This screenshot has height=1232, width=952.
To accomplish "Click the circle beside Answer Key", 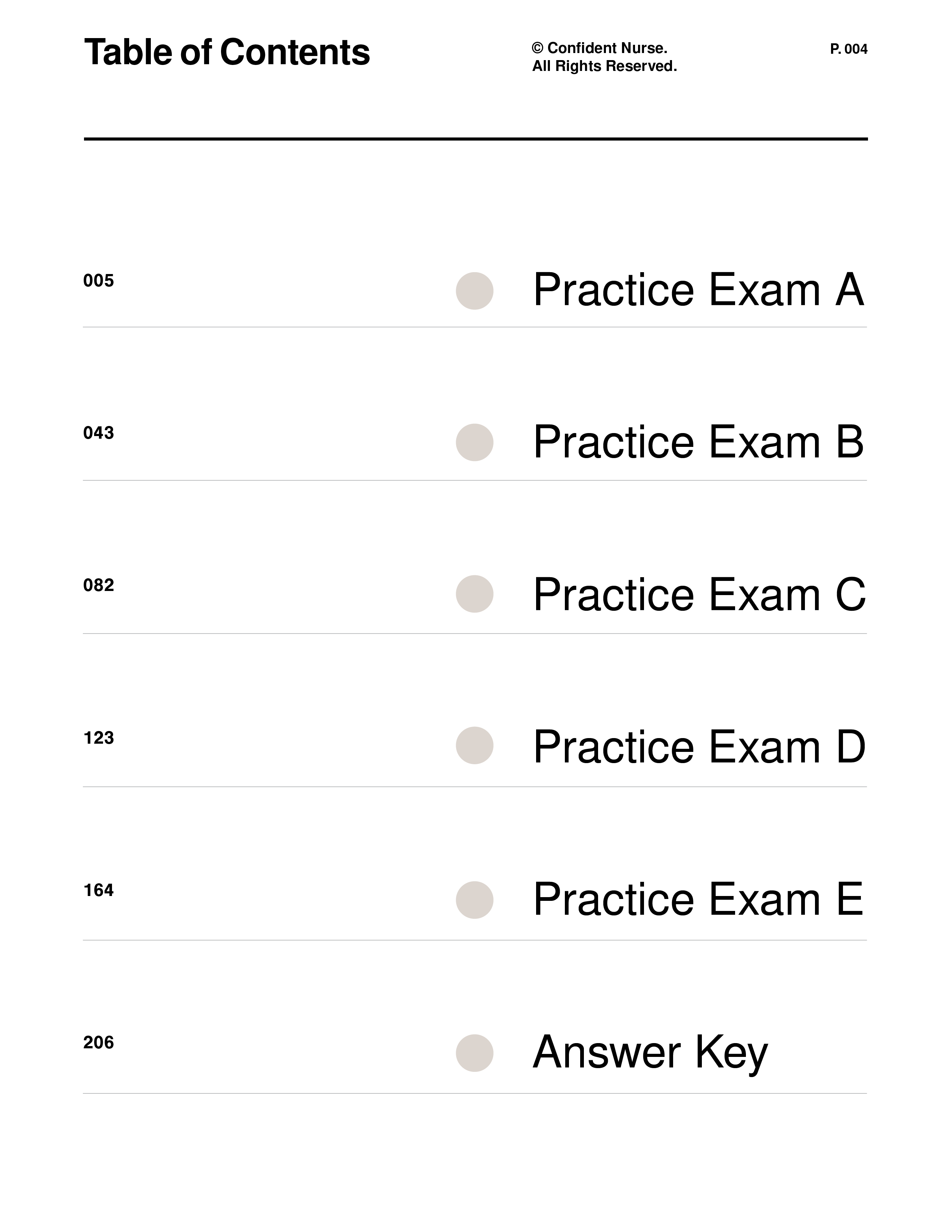I will tap(474, 1053).
